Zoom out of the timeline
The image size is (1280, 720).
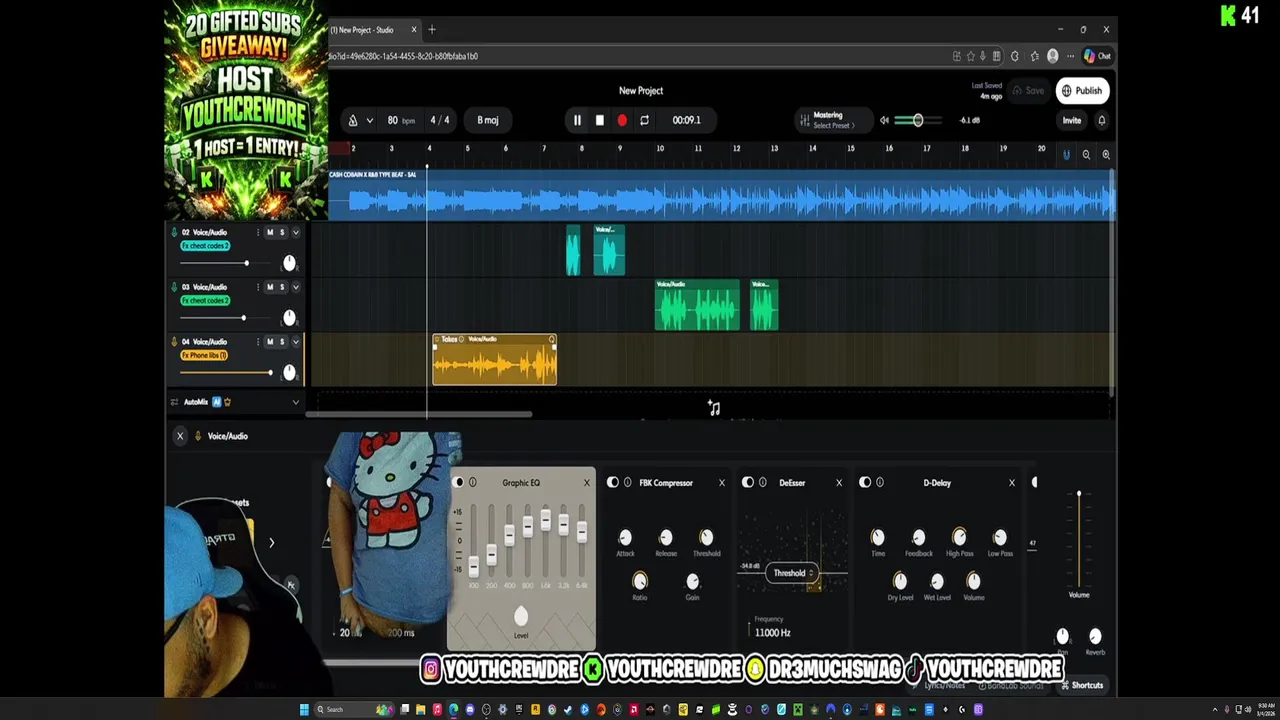(1086, 154)
